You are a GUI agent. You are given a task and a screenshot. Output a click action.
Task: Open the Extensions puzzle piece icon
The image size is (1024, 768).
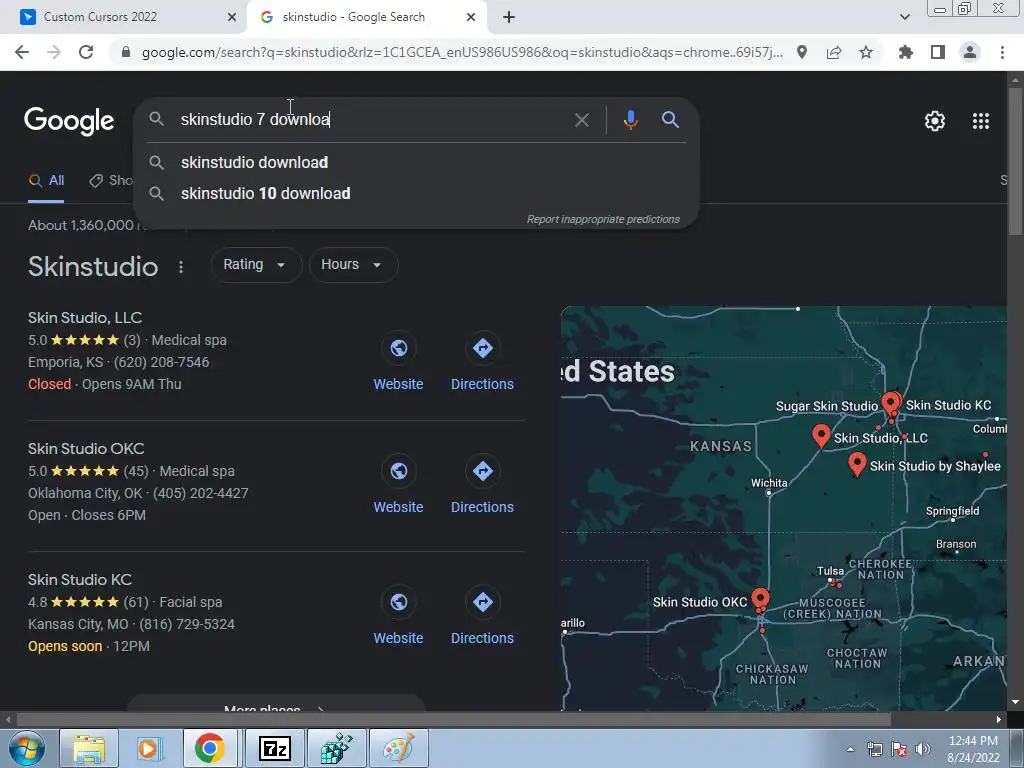point(906,52)
